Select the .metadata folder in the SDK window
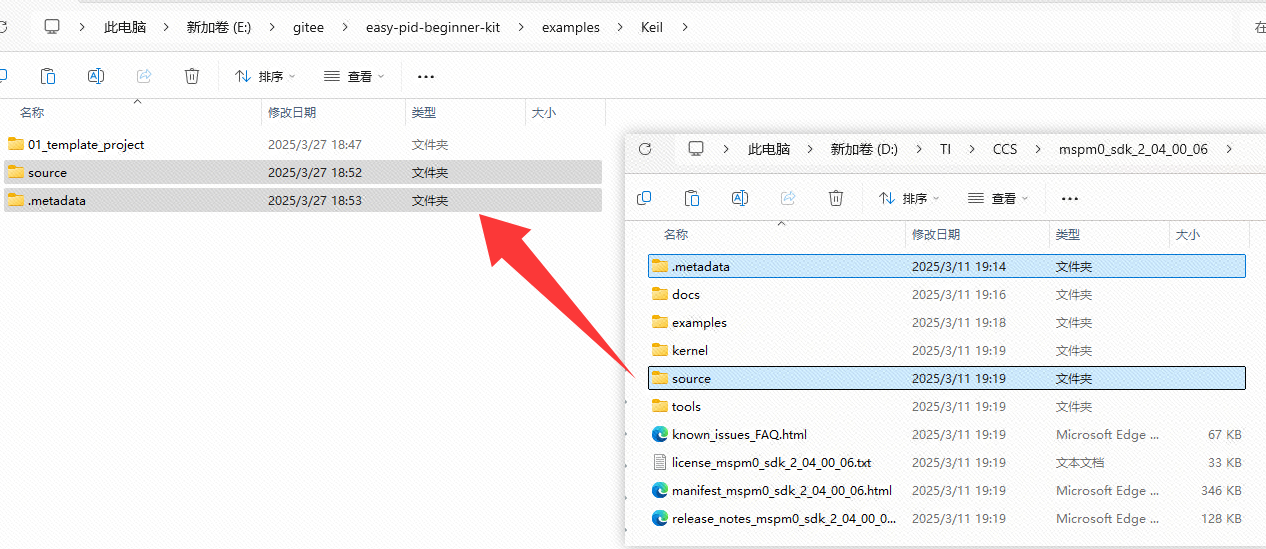This screenshot has height=549, width=1266. coord(947,267)
